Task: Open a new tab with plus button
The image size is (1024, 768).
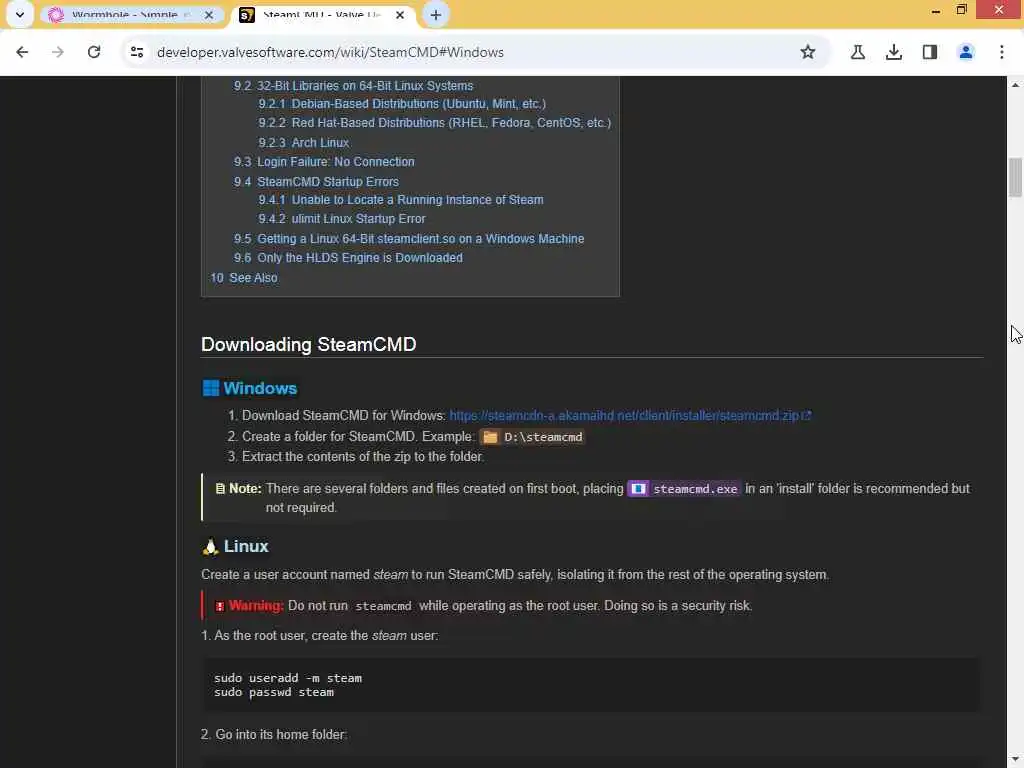Action: (x=436, y=14)
